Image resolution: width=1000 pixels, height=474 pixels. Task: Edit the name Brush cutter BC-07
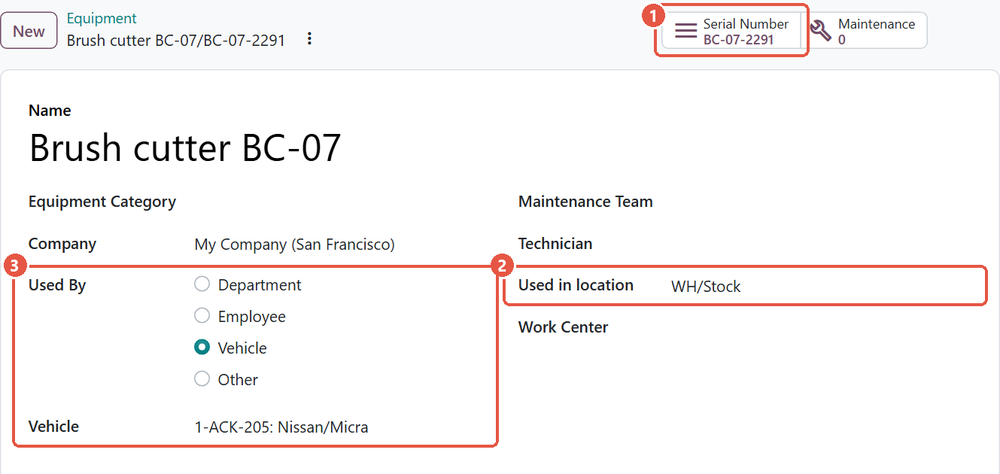point(185,148)
